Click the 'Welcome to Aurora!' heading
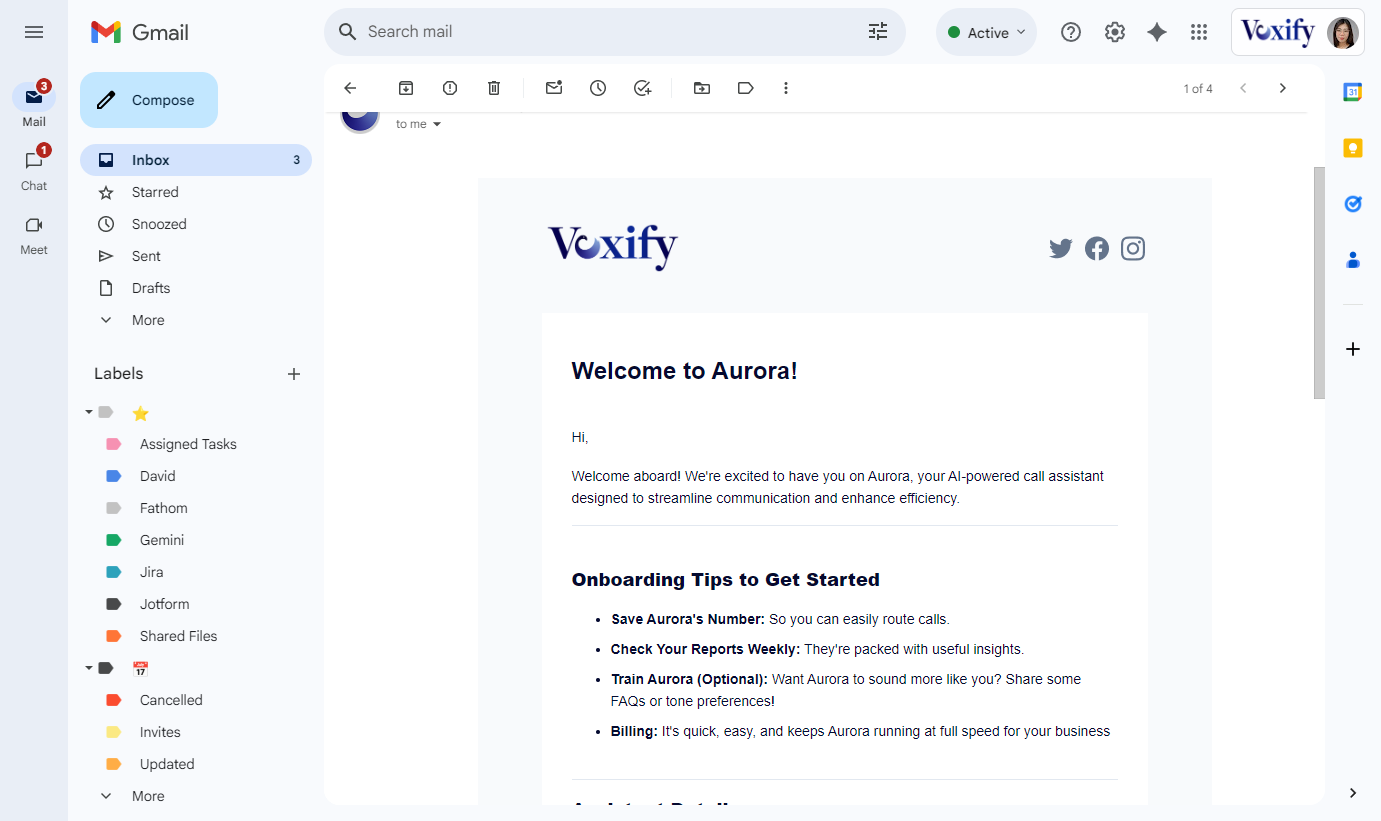This screenshot has width=1381, height=821. point(684,371)
